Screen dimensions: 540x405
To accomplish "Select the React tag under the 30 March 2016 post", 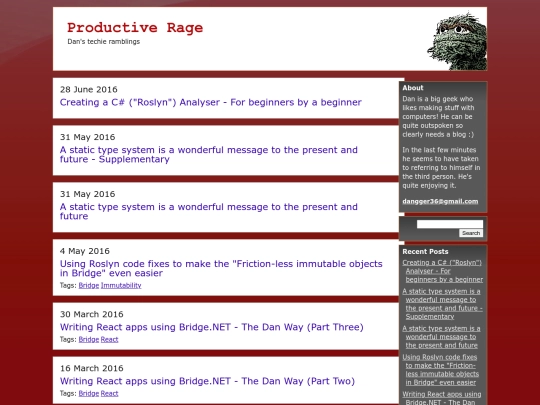I will pyautogui.click(x=110, y=340).
